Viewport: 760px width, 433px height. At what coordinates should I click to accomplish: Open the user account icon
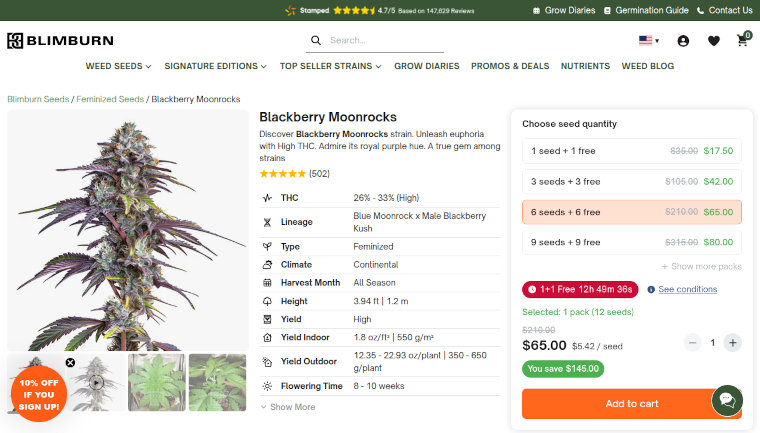coord(683,41)
